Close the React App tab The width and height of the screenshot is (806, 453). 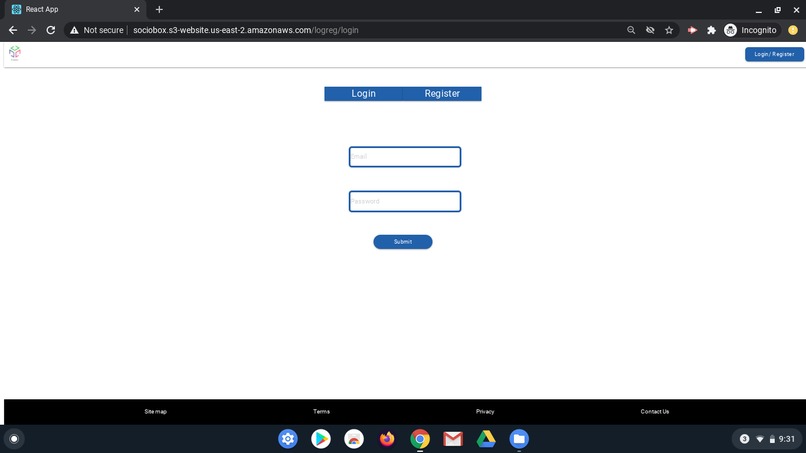pos(137,9)
